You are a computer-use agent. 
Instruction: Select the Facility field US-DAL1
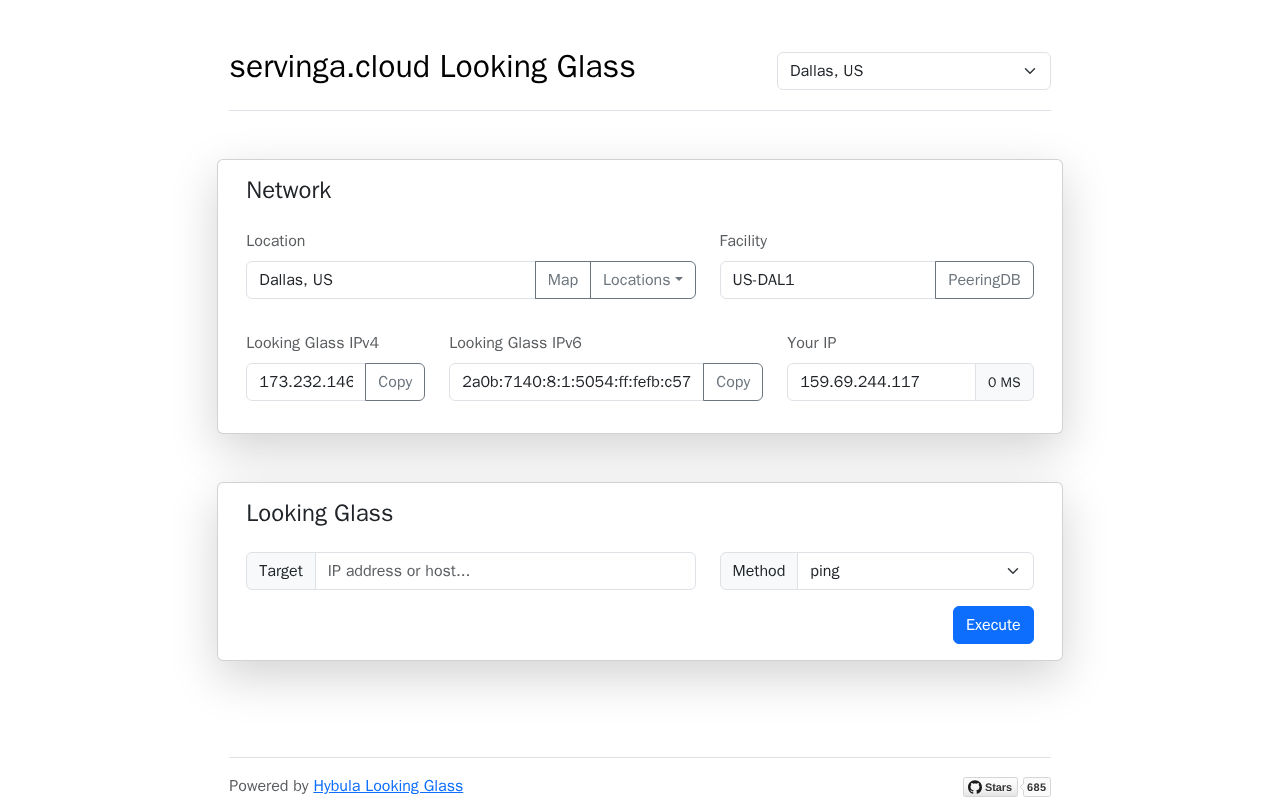(x=828, y=280)
